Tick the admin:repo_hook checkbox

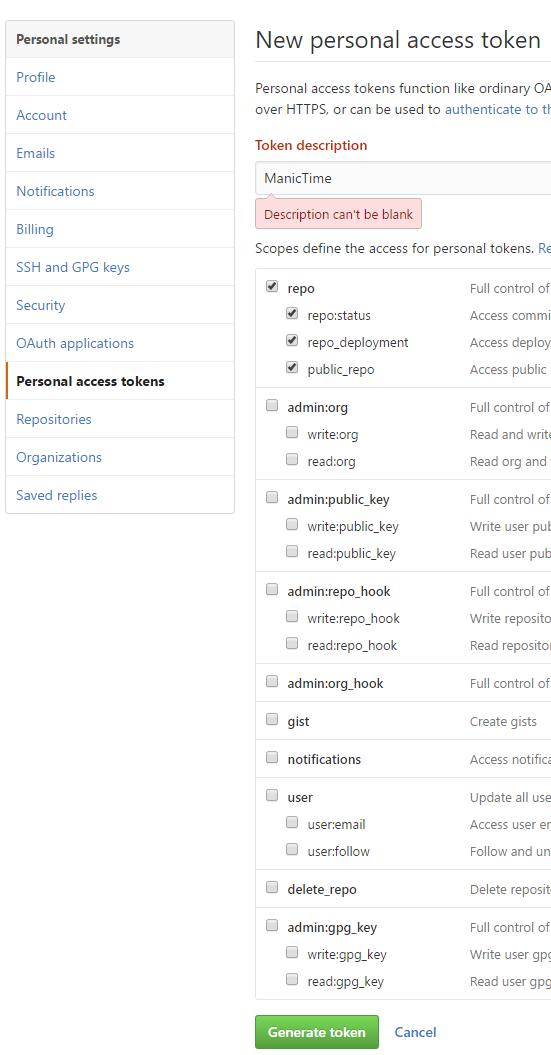click(x=272, y=589)
